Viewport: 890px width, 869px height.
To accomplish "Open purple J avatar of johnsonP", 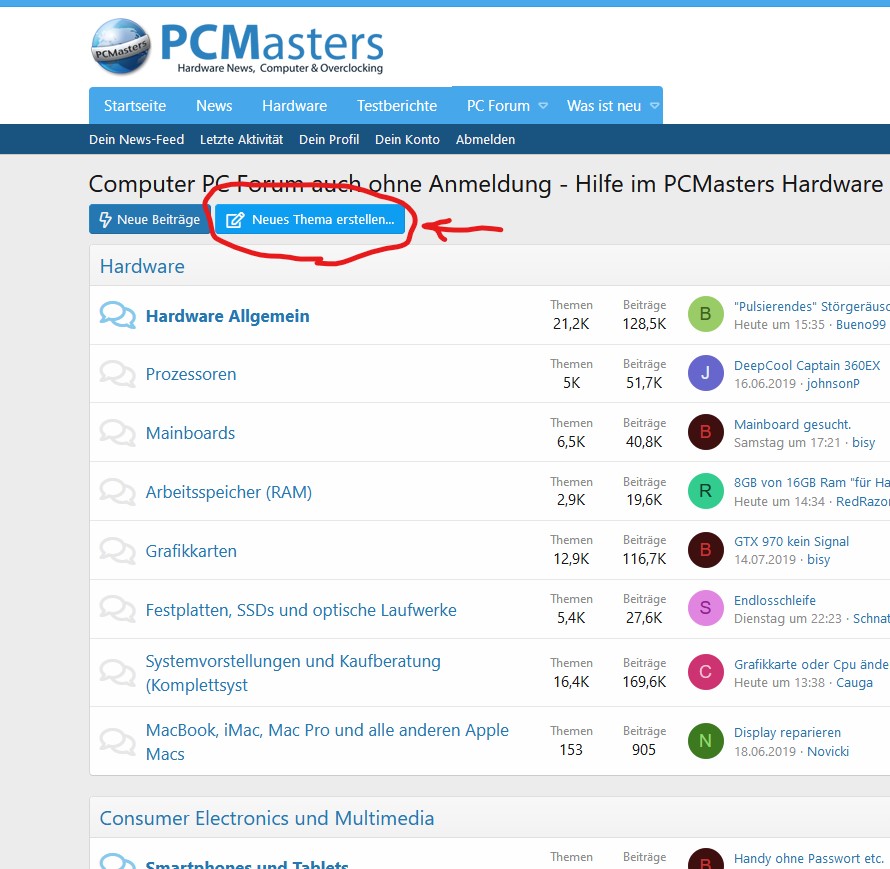I will tap(706, 373).
